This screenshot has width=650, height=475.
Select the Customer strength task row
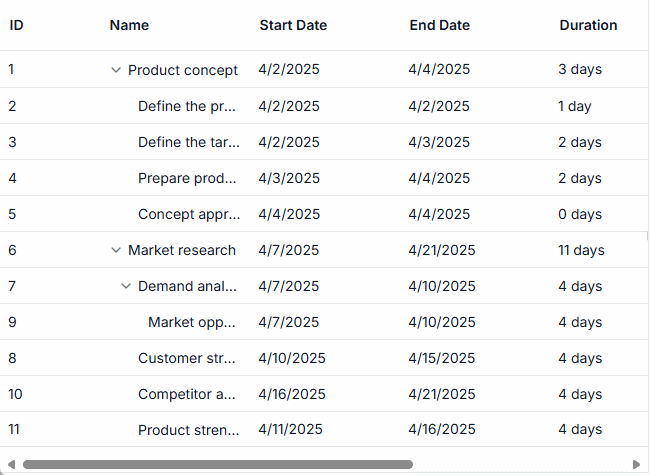(x=189, y=358)
